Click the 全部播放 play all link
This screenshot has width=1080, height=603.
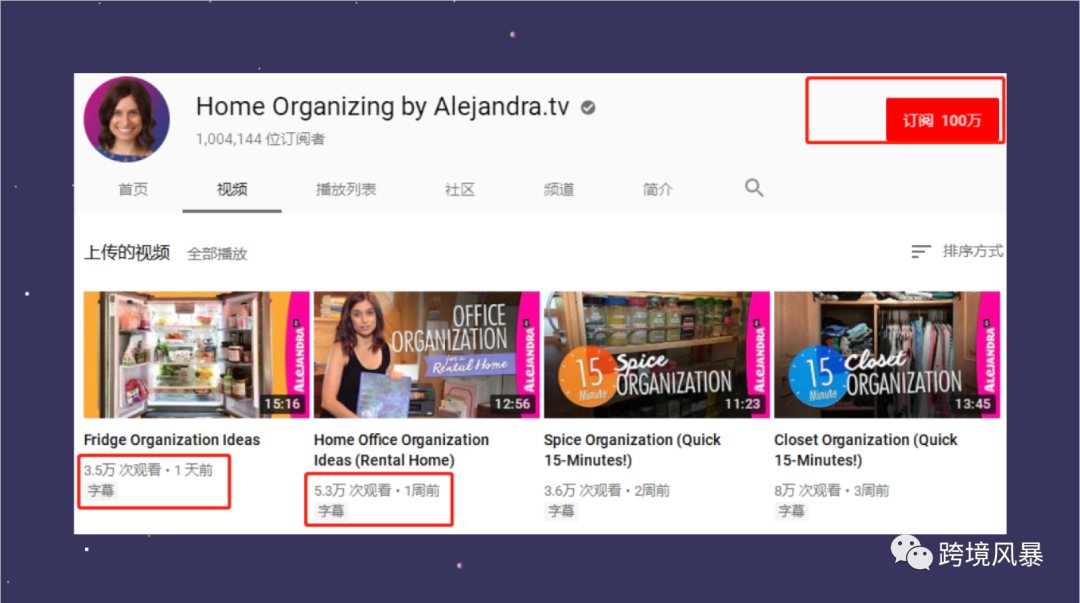tap(217, 254)
